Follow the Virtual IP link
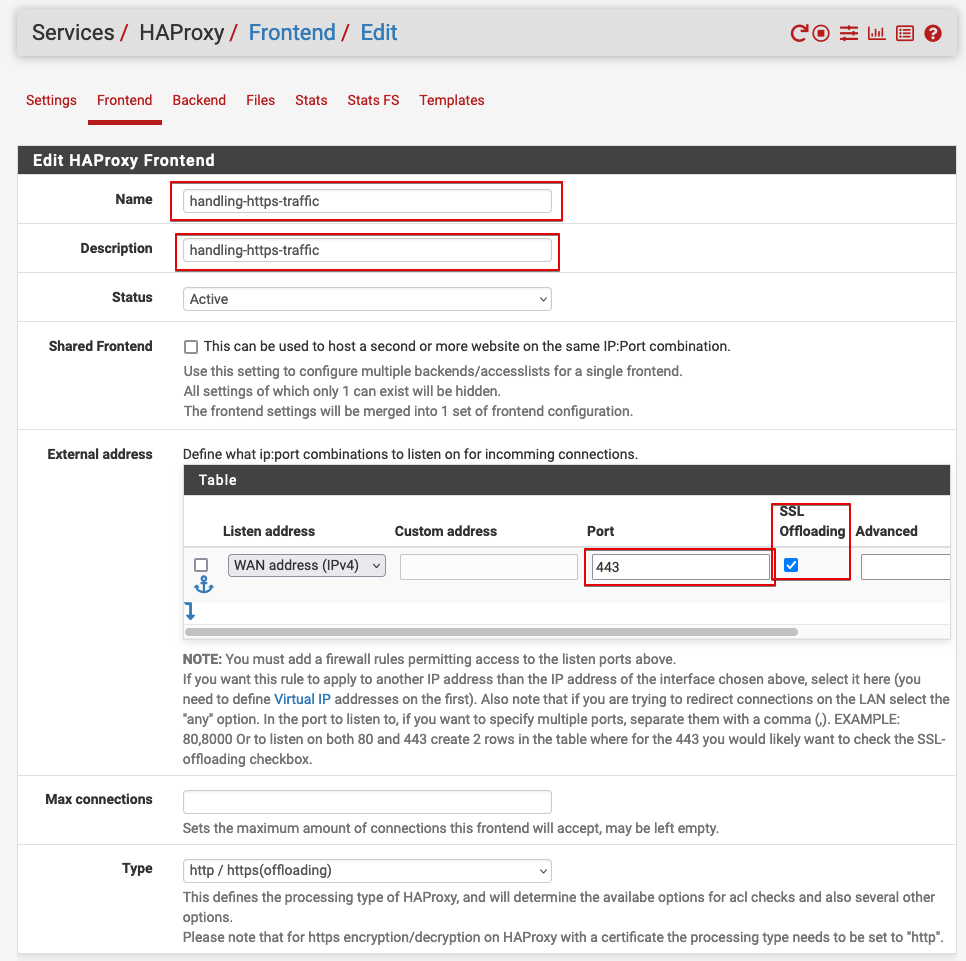966x961 pixels. [302, 699]
